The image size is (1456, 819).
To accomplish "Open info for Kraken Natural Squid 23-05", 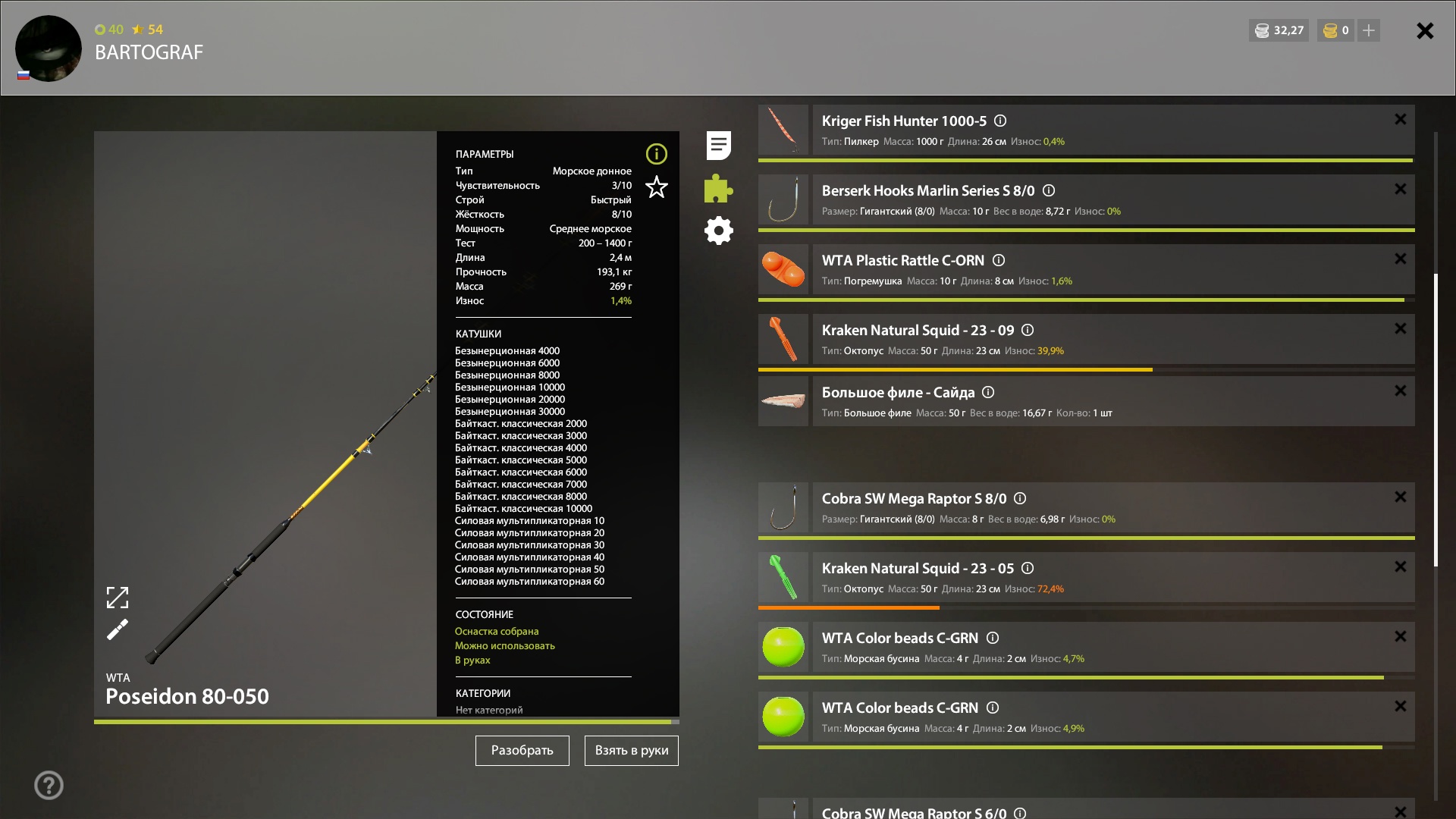I will point(1028,568).
